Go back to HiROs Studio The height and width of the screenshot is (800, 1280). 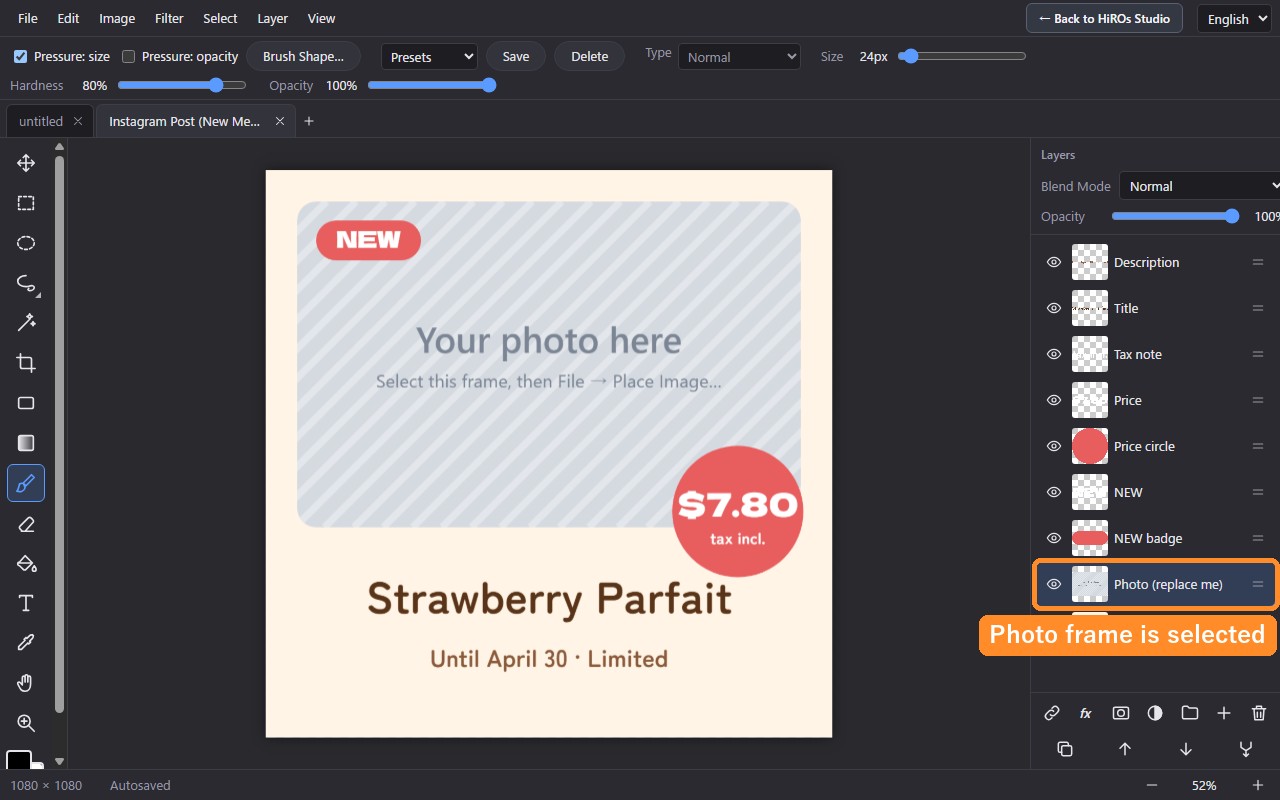(1104, 18)
